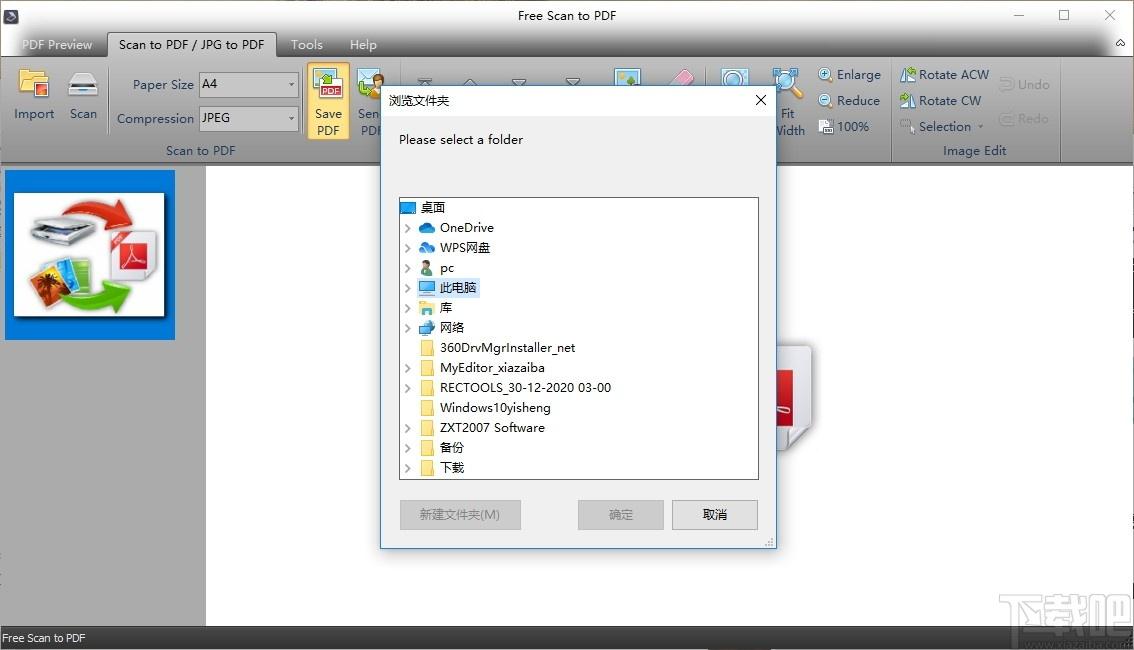
Task: Click the Save PDF icon
Action: point(328,83)
